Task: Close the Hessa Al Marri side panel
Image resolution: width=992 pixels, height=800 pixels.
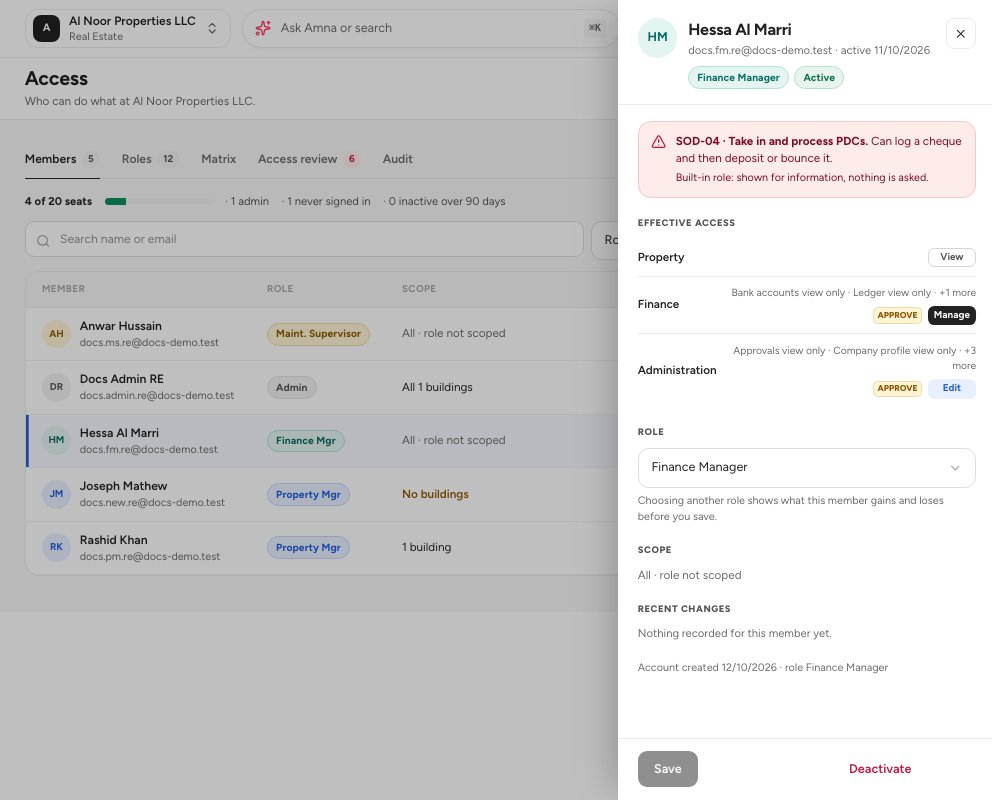Action: click(960, 34)
